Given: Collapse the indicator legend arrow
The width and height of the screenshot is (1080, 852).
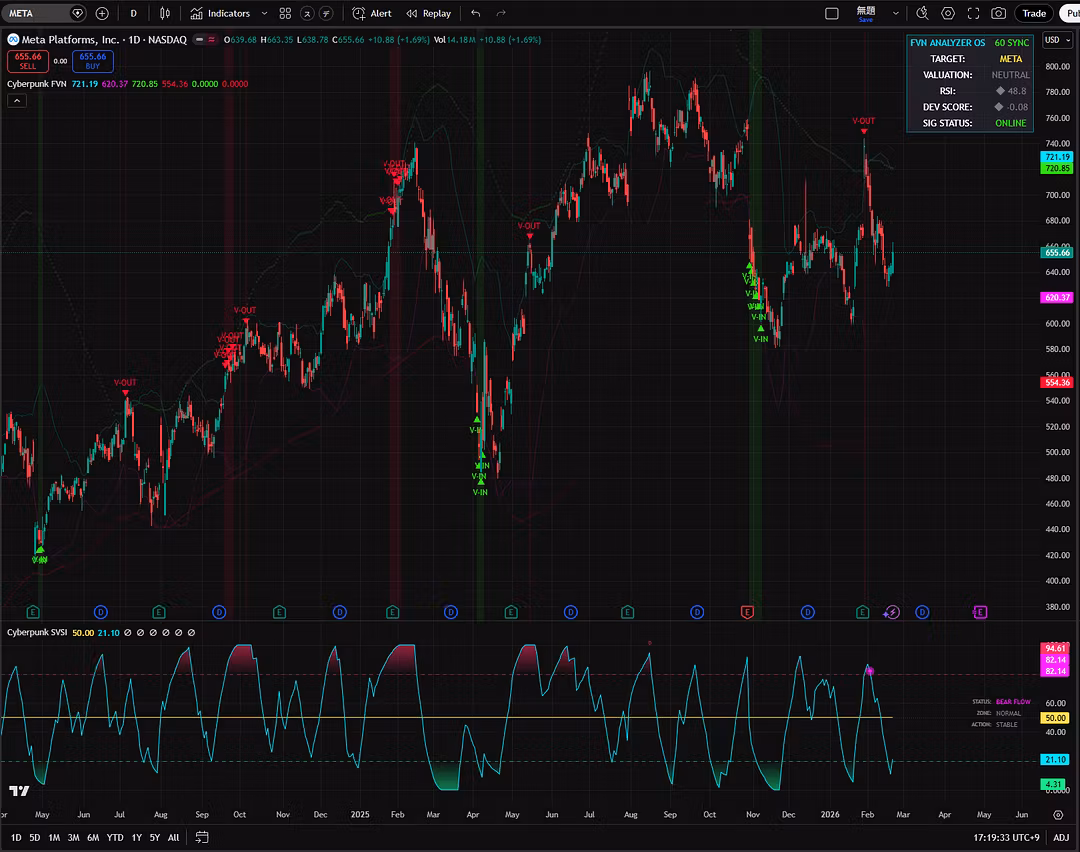Looking at the screenshot, I should 17,101.
